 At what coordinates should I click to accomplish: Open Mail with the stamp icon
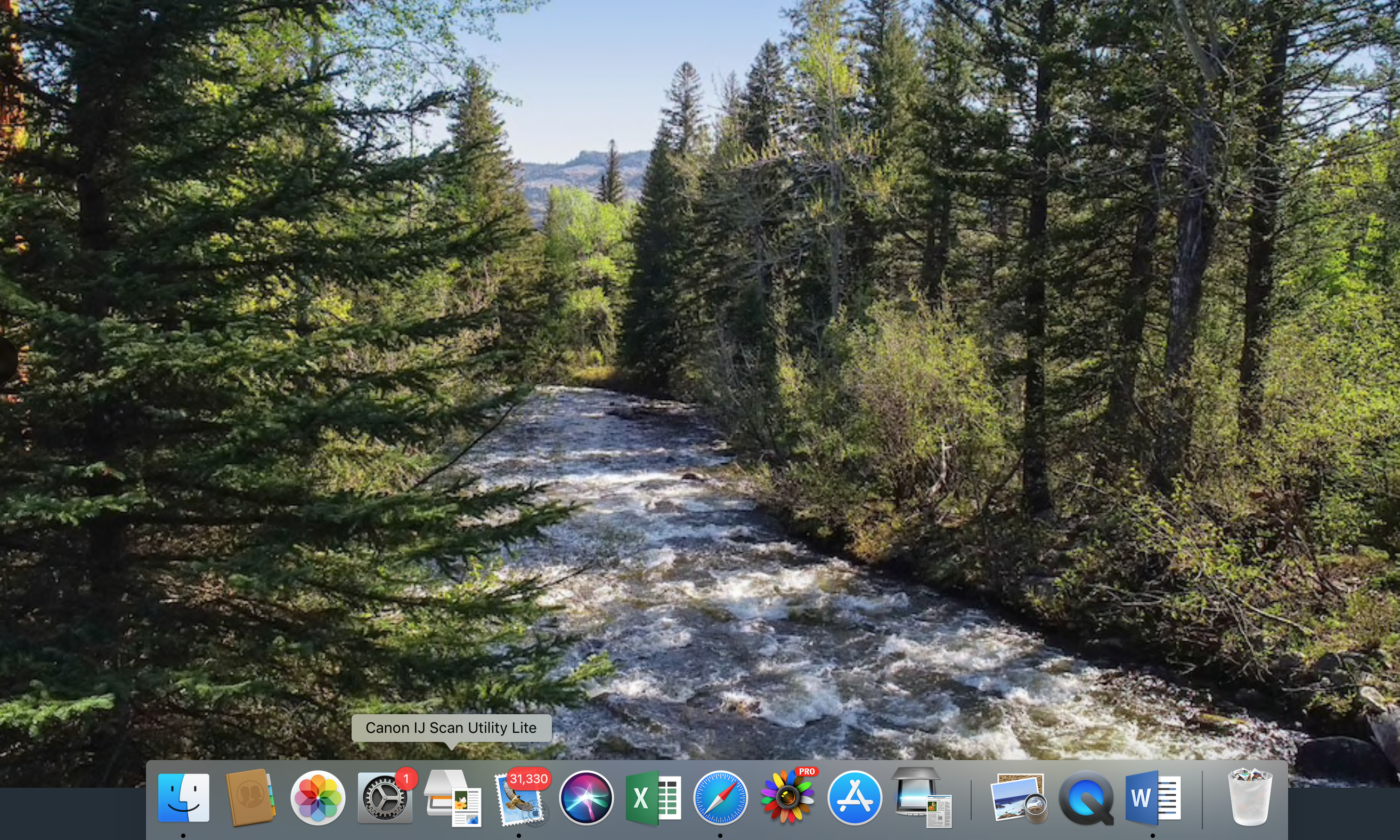[519, 799]
